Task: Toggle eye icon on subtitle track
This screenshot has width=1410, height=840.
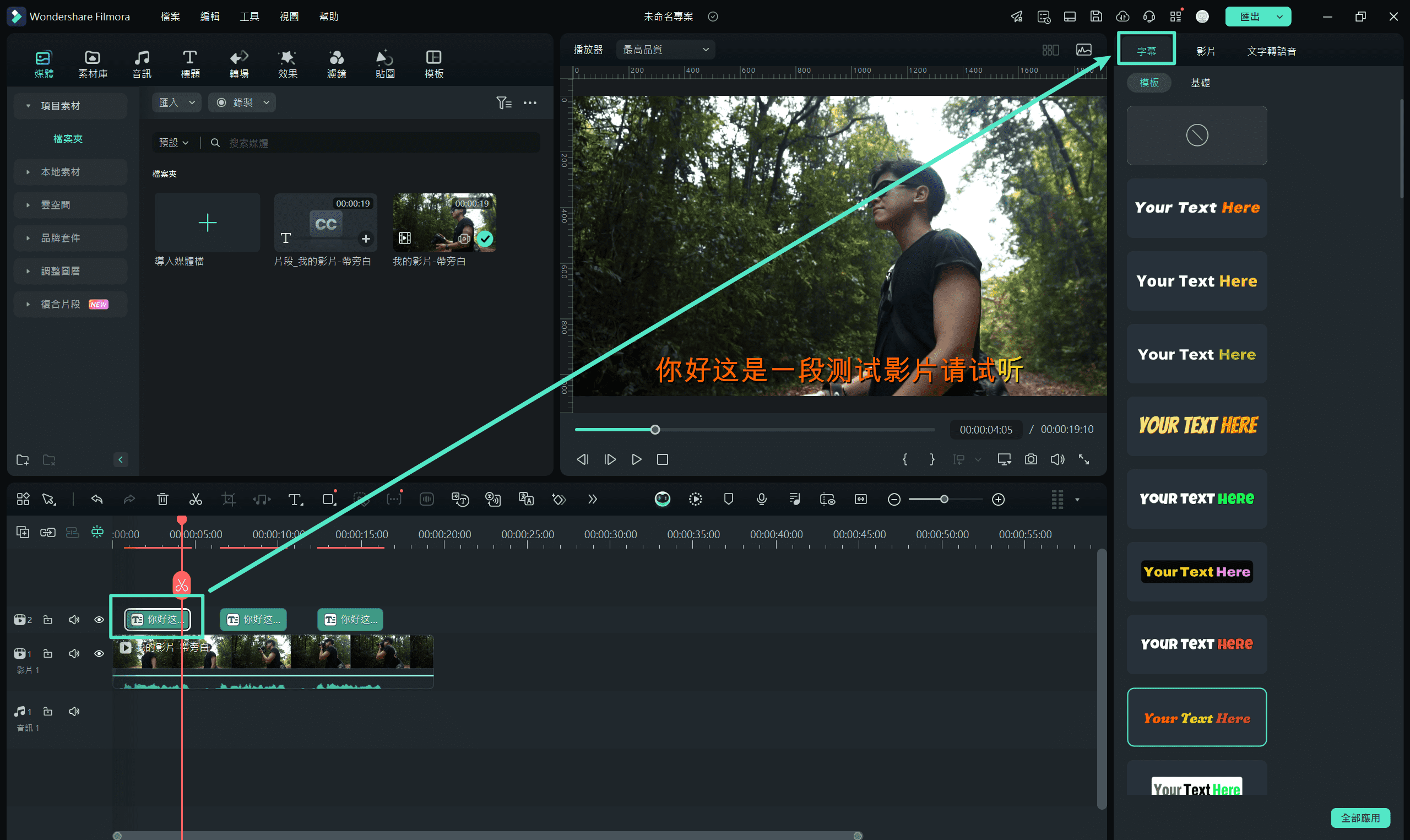Action: pyautogui.click(x=97, y=618)
